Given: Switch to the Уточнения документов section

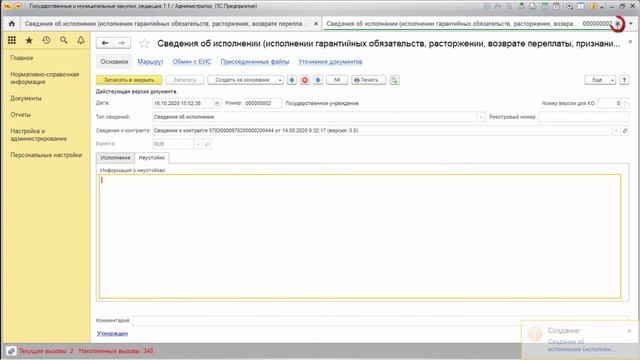Looking at the screenshot, I should click(330, 62).
